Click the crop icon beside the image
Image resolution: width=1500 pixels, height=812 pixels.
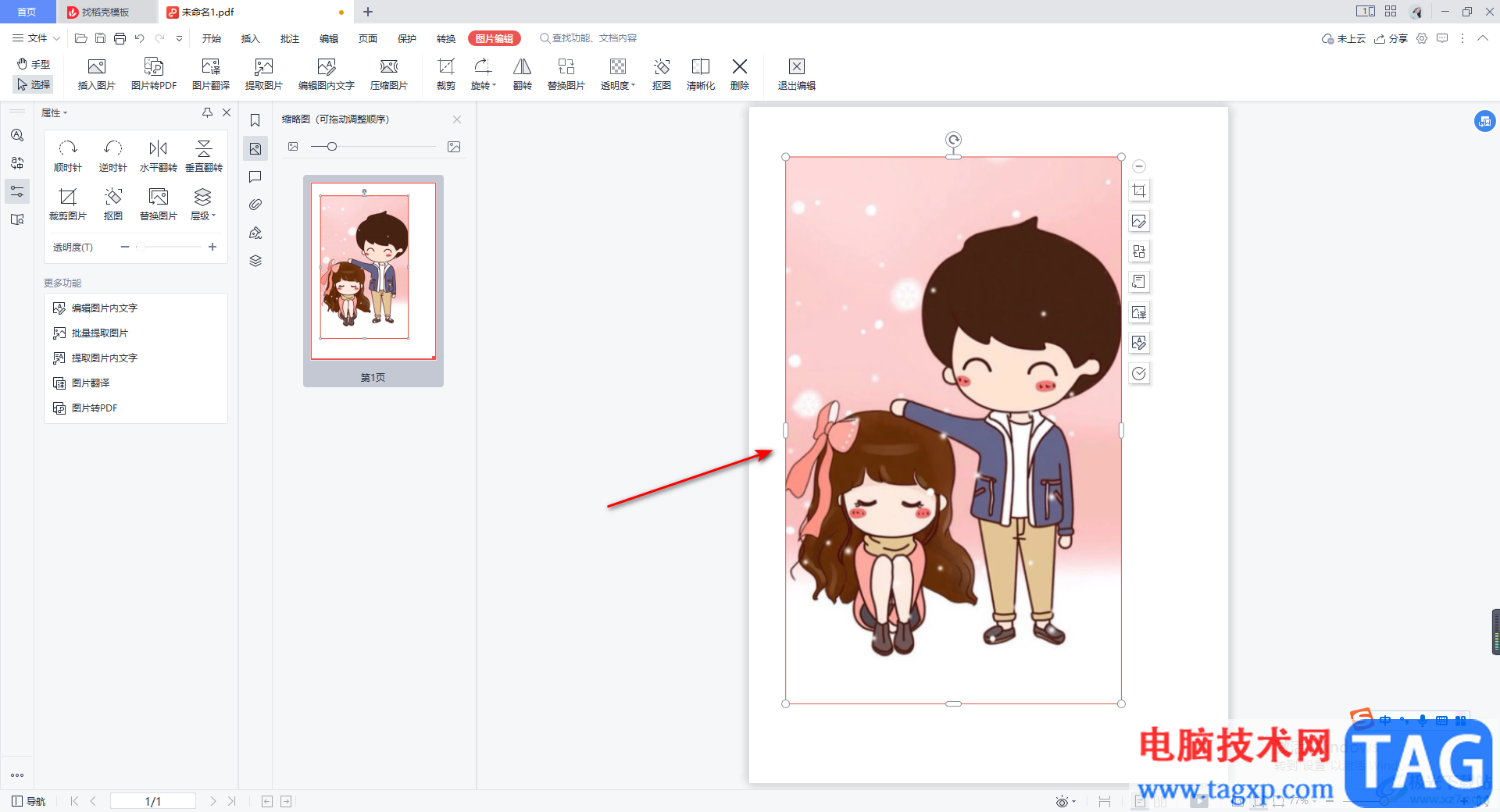coord(1139,191)
